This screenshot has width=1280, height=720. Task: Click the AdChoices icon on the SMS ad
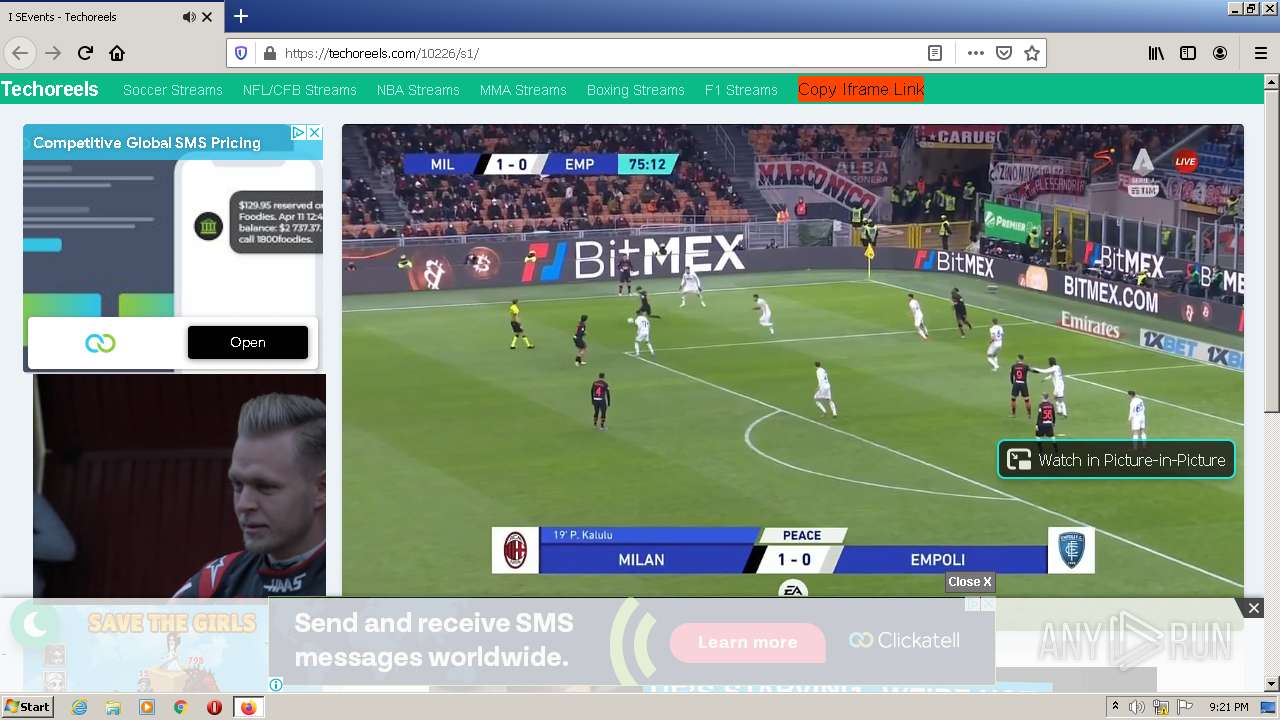(298, 132)
